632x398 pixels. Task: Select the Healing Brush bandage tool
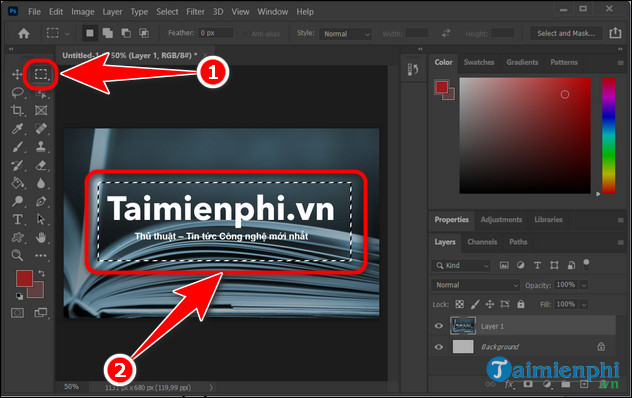click(x=41, y=129)
